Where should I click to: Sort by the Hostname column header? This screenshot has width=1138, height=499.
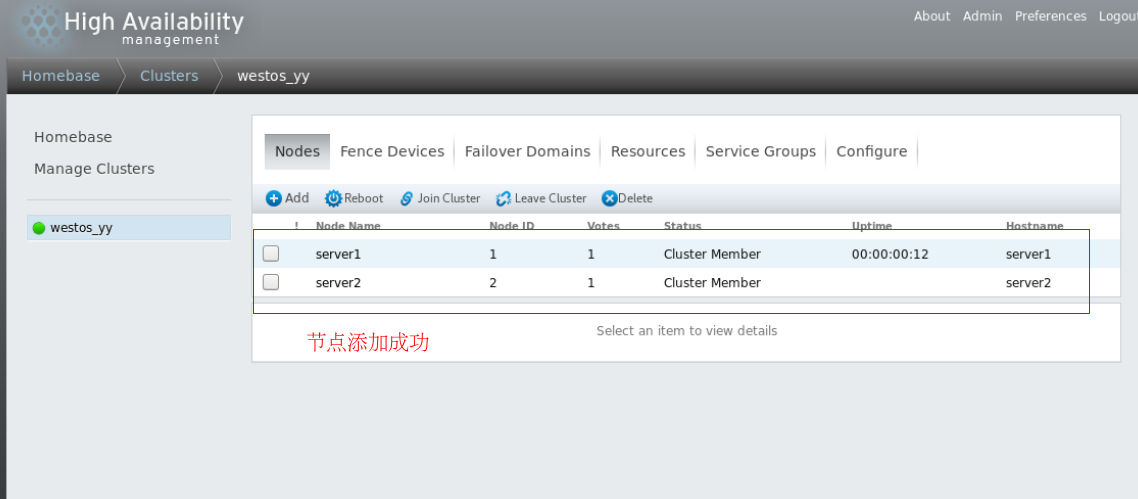point(1034,226)
